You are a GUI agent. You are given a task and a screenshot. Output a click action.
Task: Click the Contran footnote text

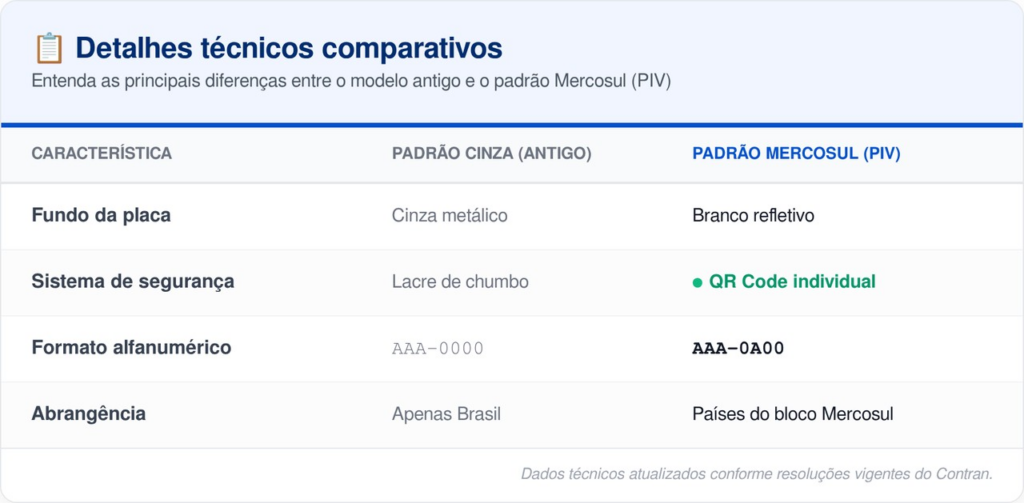pos(756,474)
